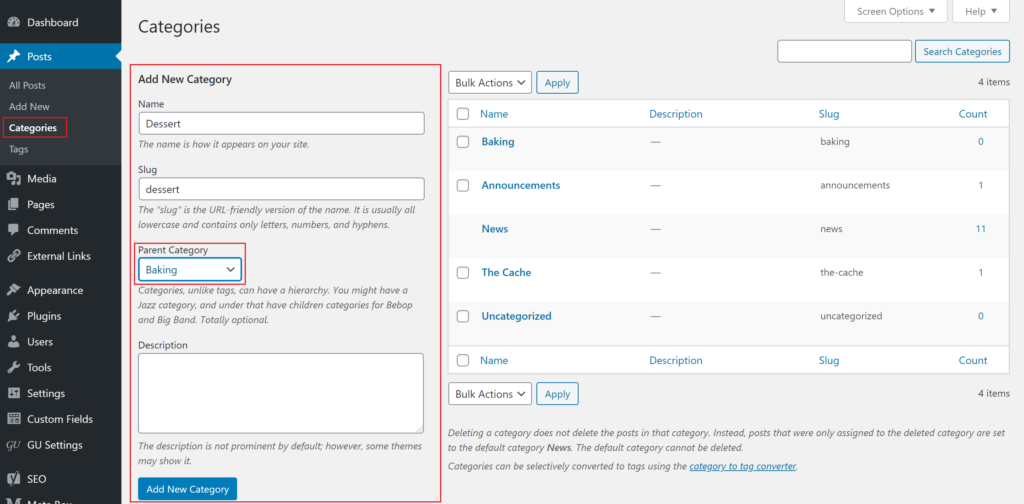Click the Dashboard gauge icon
Viewport: 1024px width, 504px height.
(13, 22)
